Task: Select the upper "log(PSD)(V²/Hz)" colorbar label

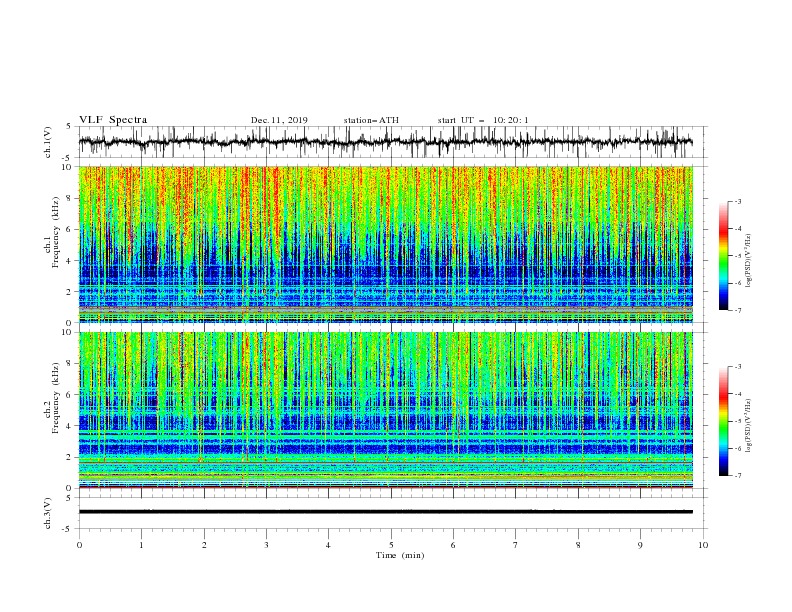Action: point(748,261)
